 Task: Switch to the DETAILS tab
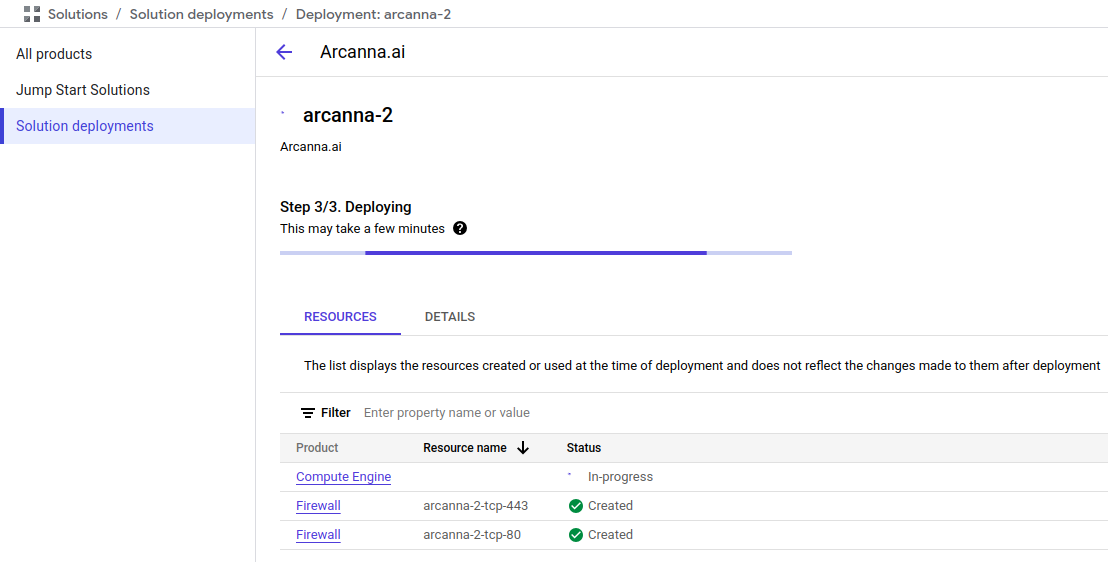click(x=450, y=317)
